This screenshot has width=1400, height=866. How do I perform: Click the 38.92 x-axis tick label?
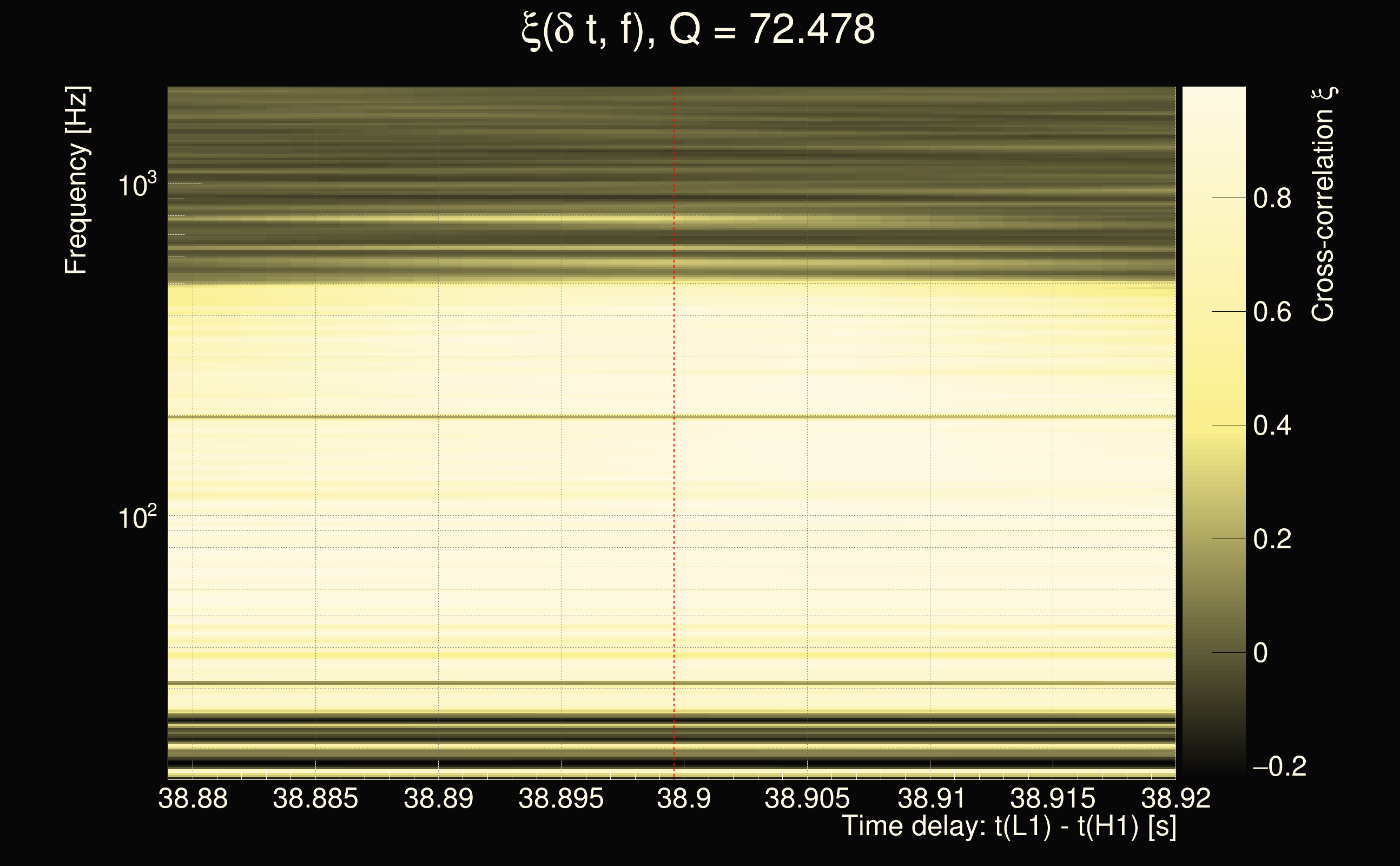[x=1176, y=798]
